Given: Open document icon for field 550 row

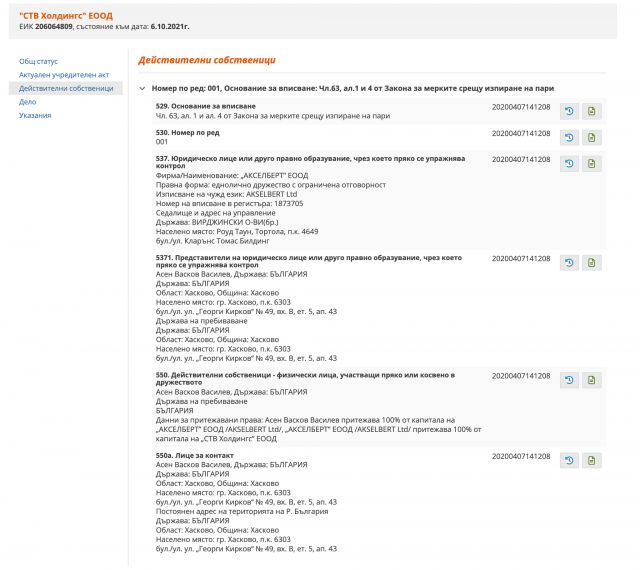Looking at the screenshot, I should (592, 380).
